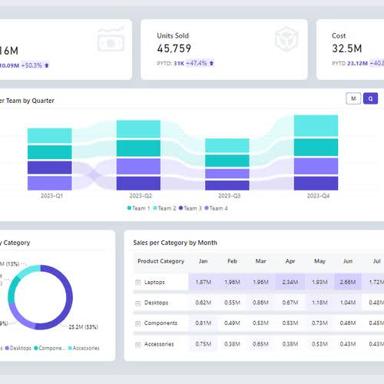Toggle Desktops in the donut chart legend
The width and height of the screenshot is (384, 384).
[18, 348]
